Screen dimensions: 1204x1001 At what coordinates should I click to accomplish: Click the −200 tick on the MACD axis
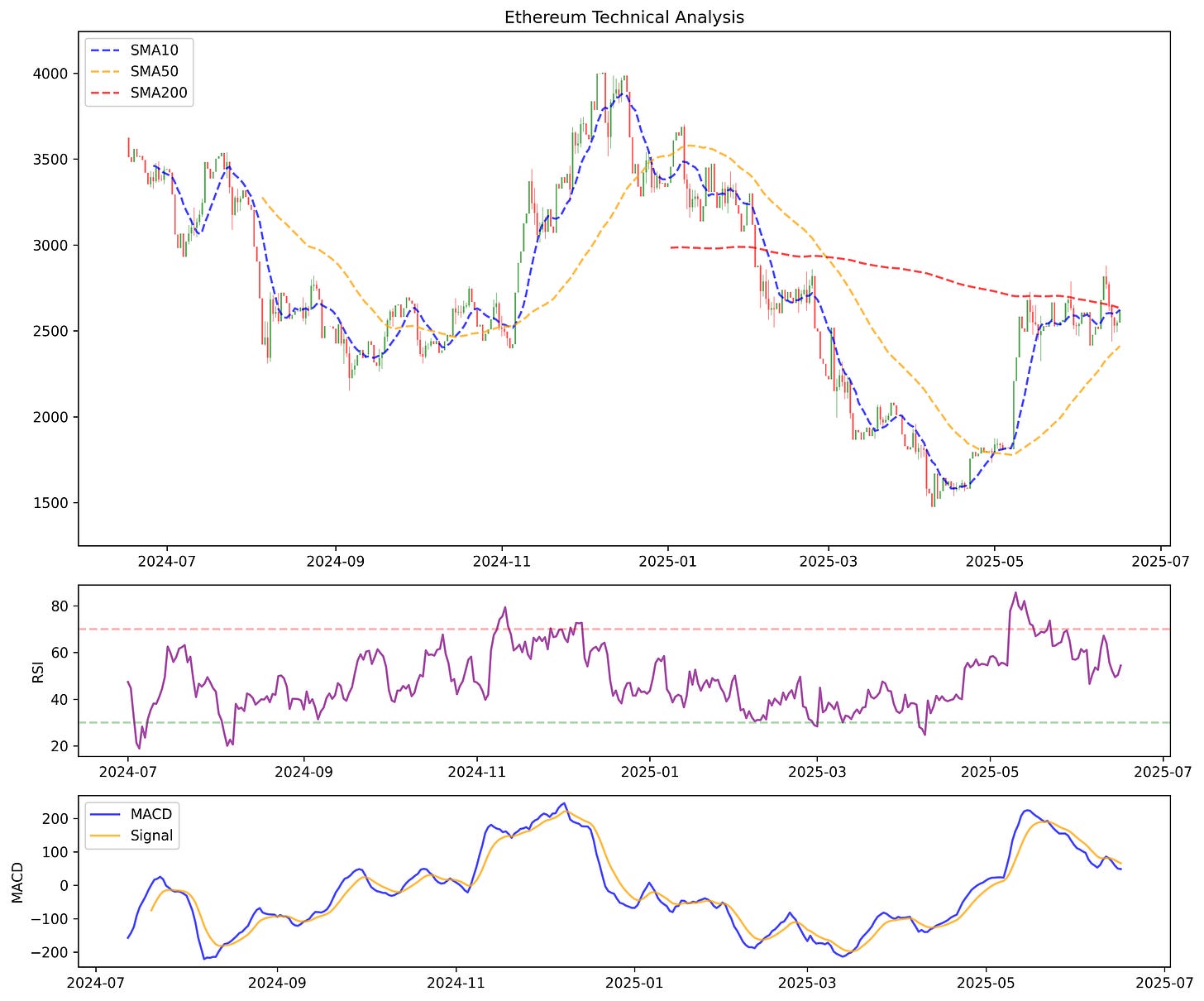click(x=51, y=953)
